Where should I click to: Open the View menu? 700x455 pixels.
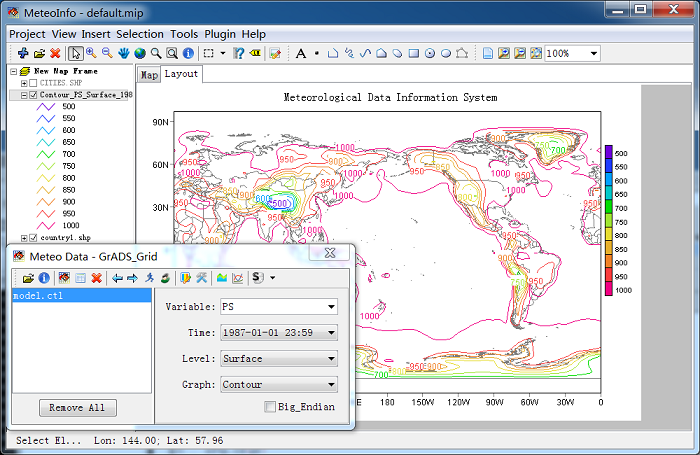64,34
